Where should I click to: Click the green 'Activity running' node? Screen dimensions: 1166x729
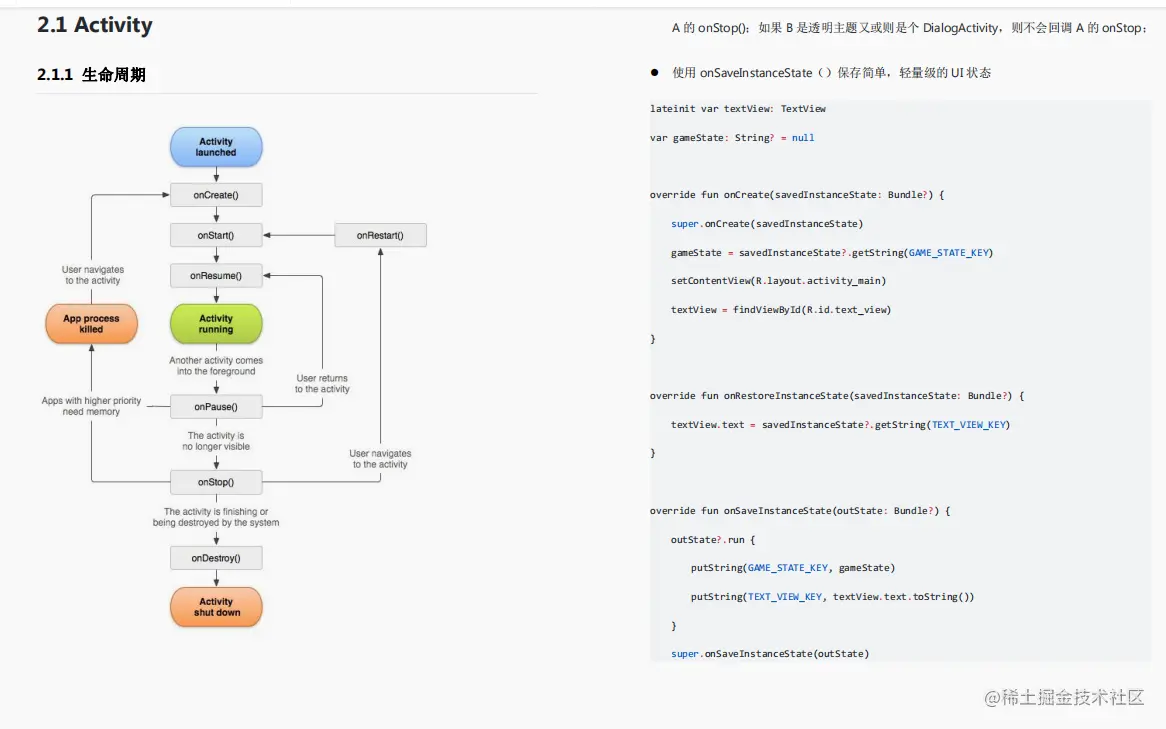[216, 324]
